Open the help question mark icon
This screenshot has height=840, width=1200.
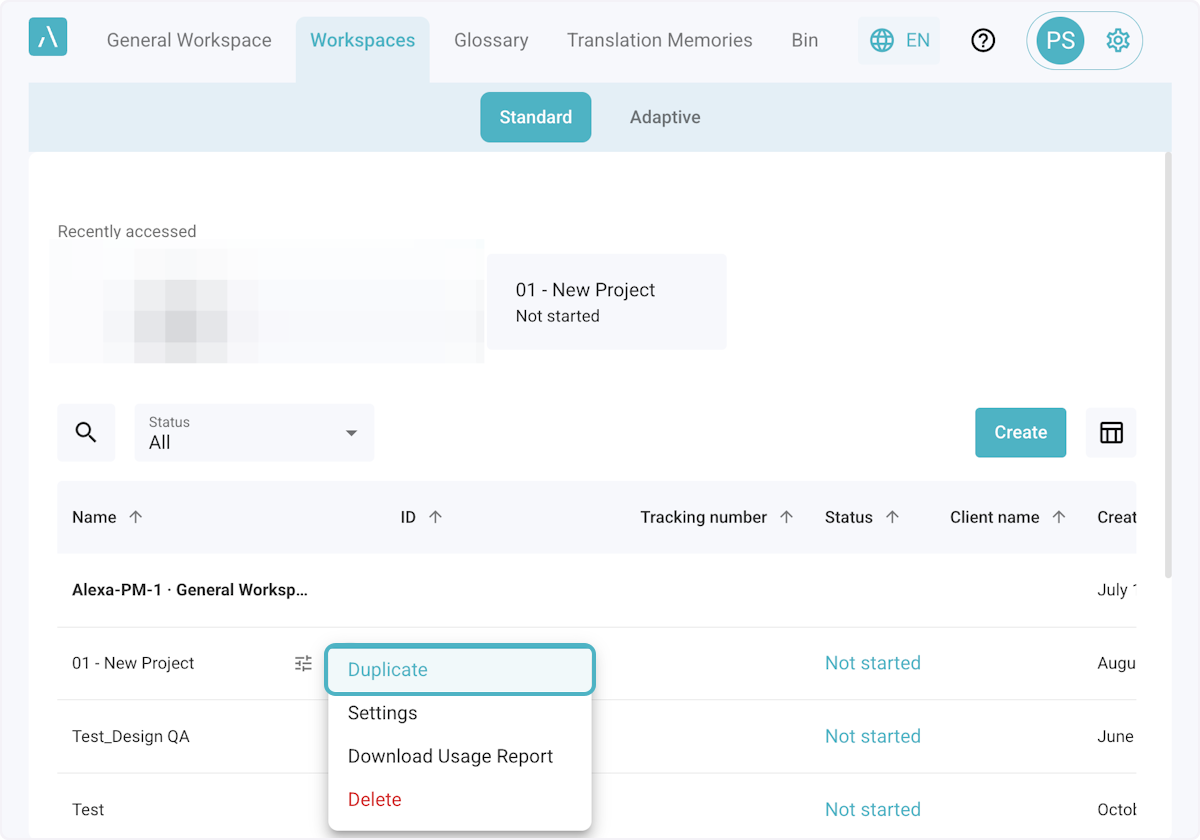tap(983, 40)
